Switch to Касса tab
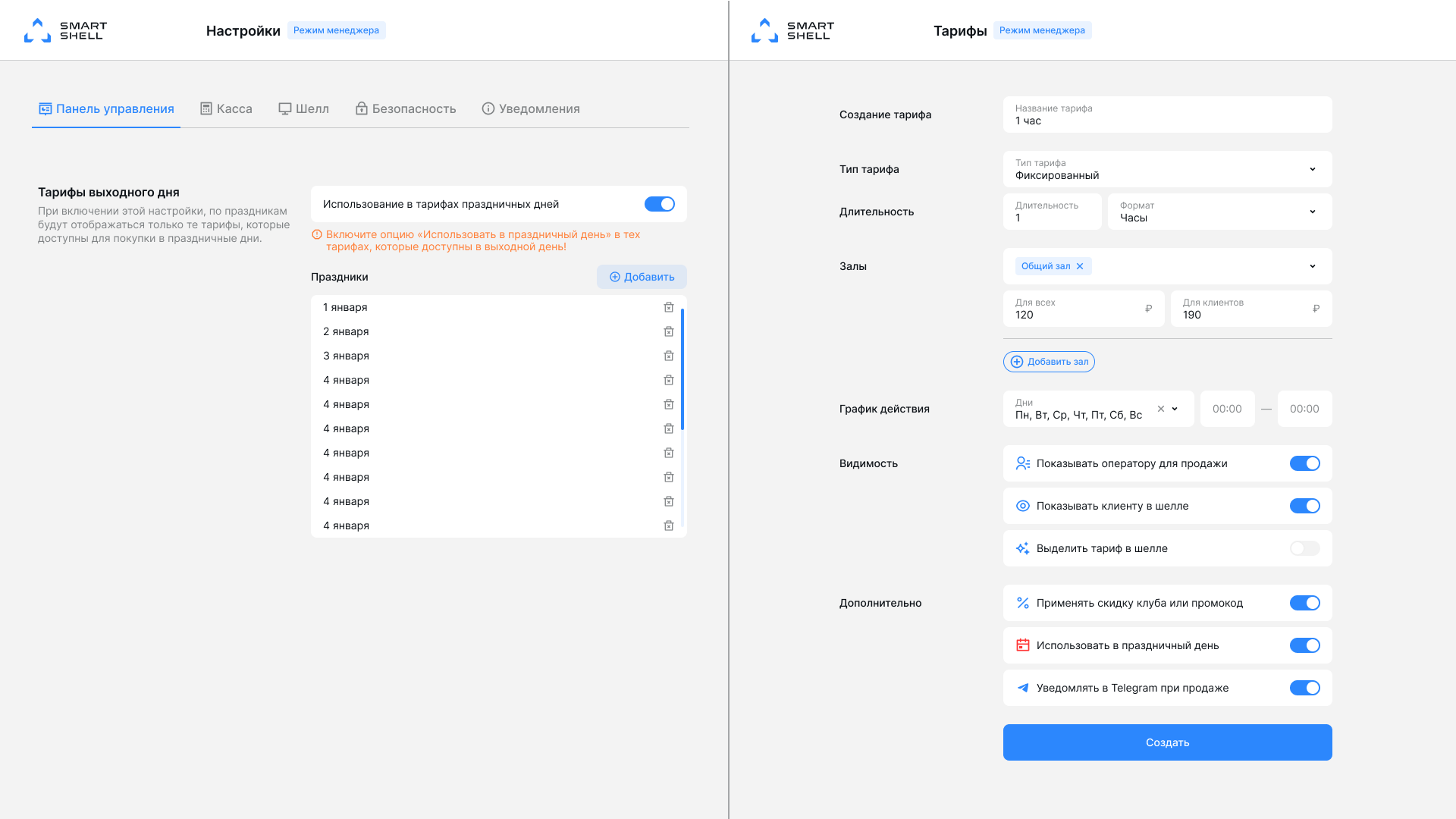Screen dimensions: 1456x819 click(226, 108)
